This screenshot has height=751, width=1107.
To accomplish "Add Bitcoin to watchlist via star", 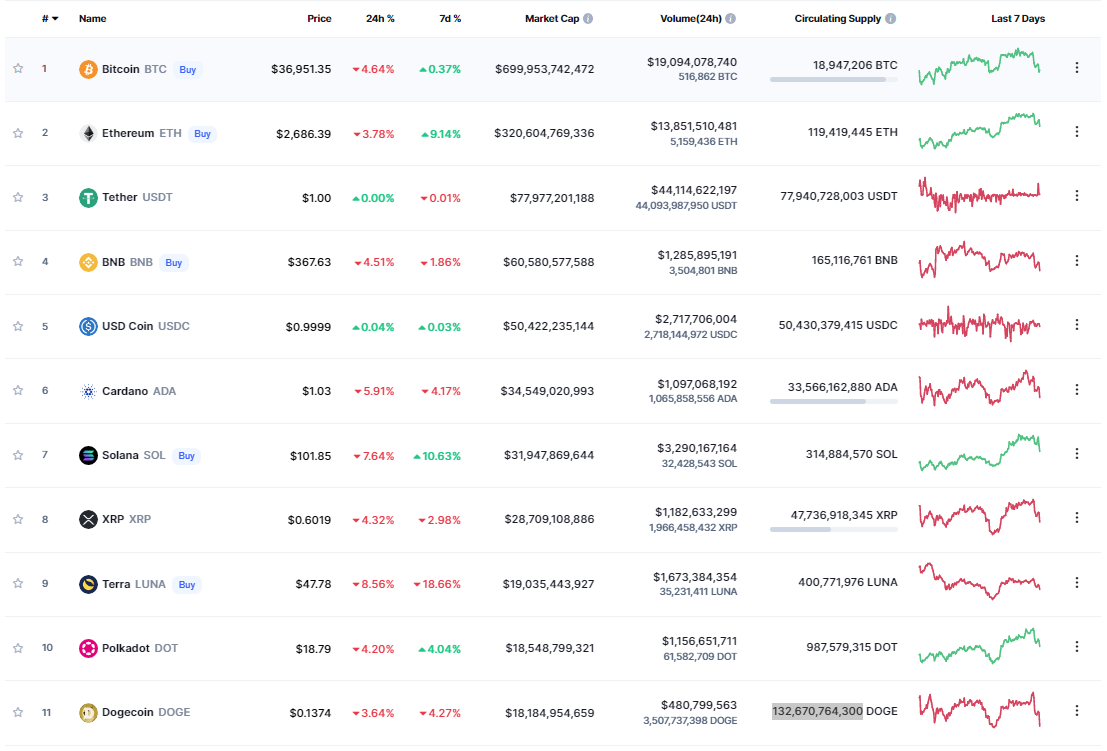I will click(17, 67).
